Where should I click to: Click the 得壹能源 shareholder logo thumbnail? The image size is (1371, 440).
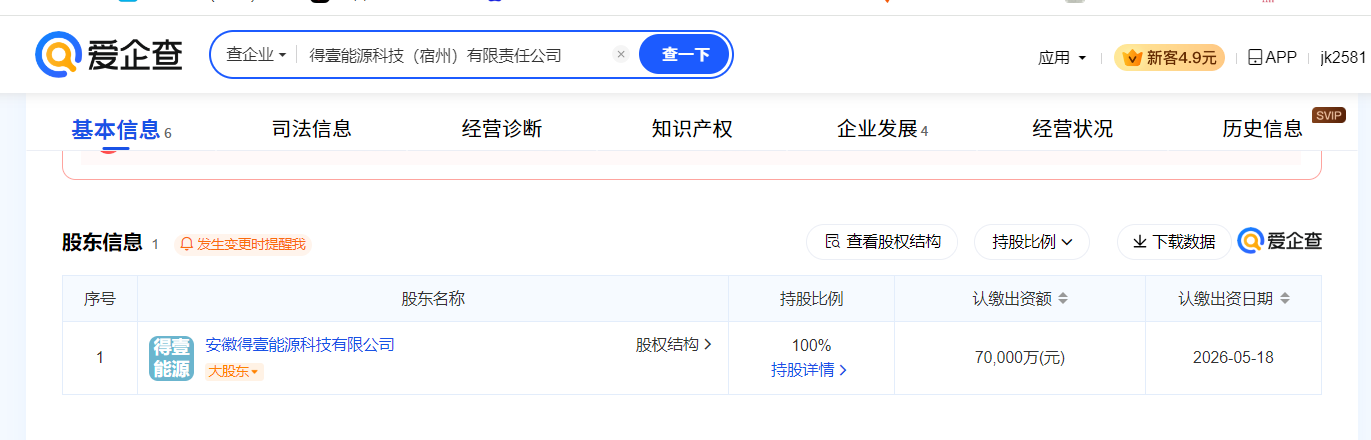tap(171, 358)
